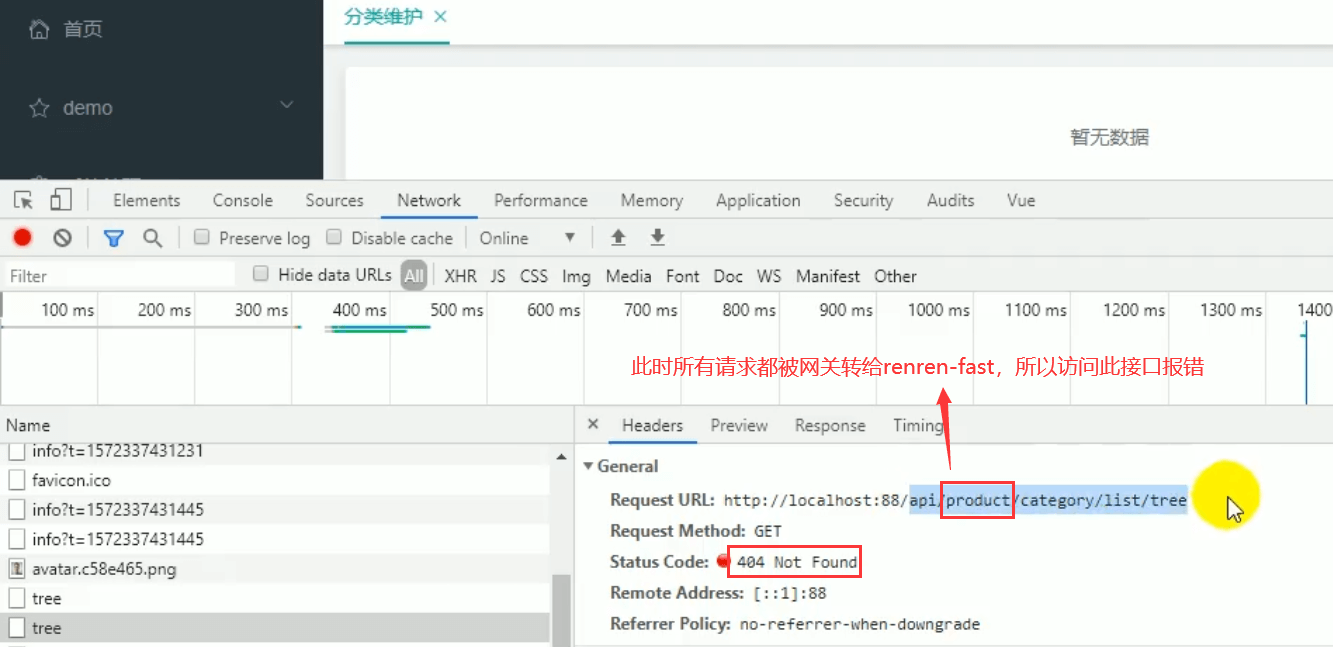Toggle the device toolbar icon
1333x647 pixels.
pos(61,200)
